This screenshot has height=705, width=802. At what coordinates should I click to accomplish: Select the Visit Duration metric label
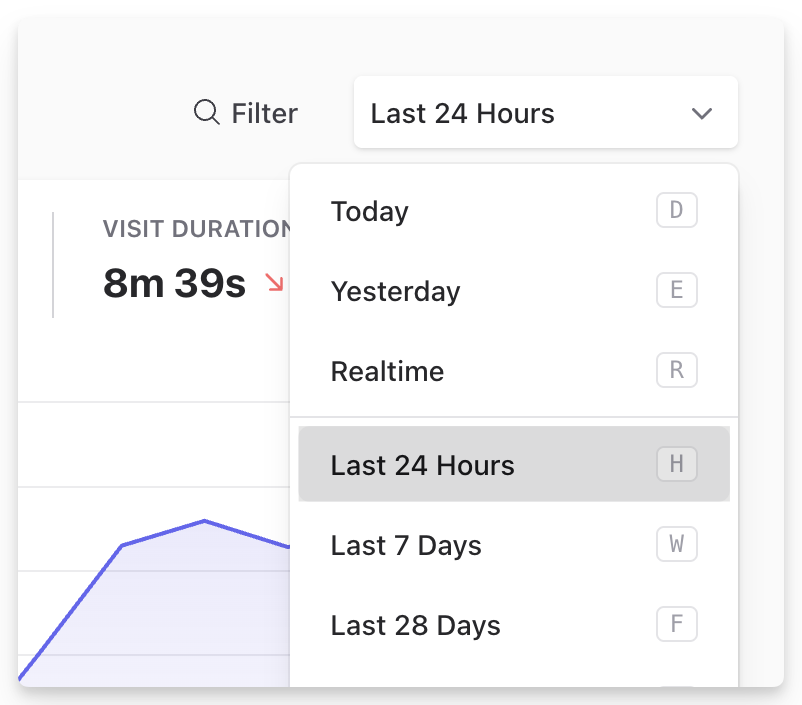(x=196, y=229)
